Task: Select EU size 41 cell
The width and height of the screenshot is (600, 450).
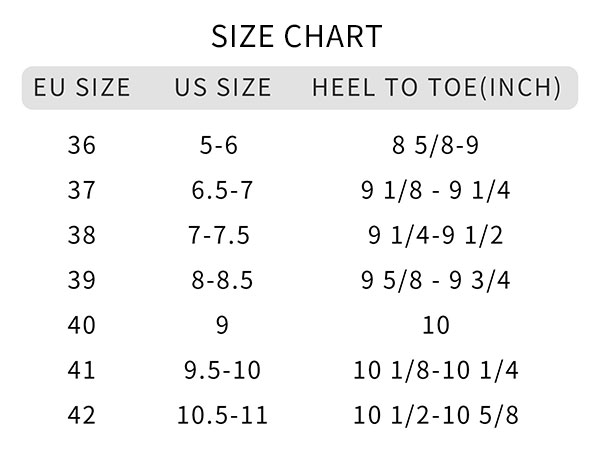Action: (x=82, y=371)
